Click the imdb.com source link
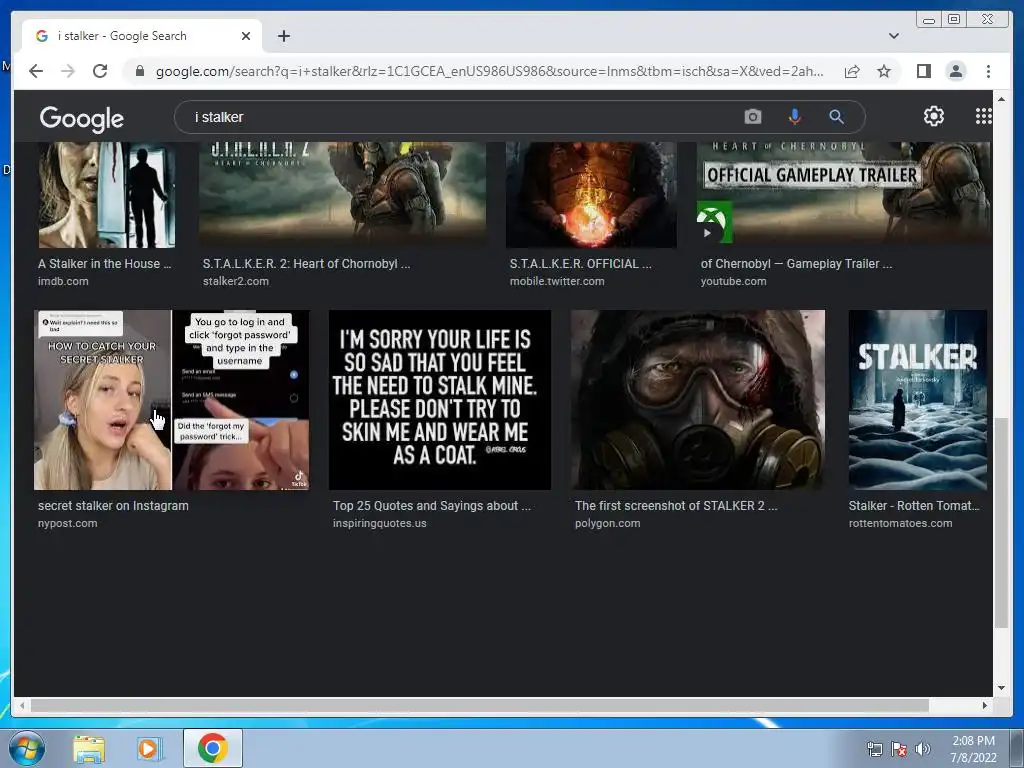Viewport: 1024px width, 768px height. [x=63, y=281]
